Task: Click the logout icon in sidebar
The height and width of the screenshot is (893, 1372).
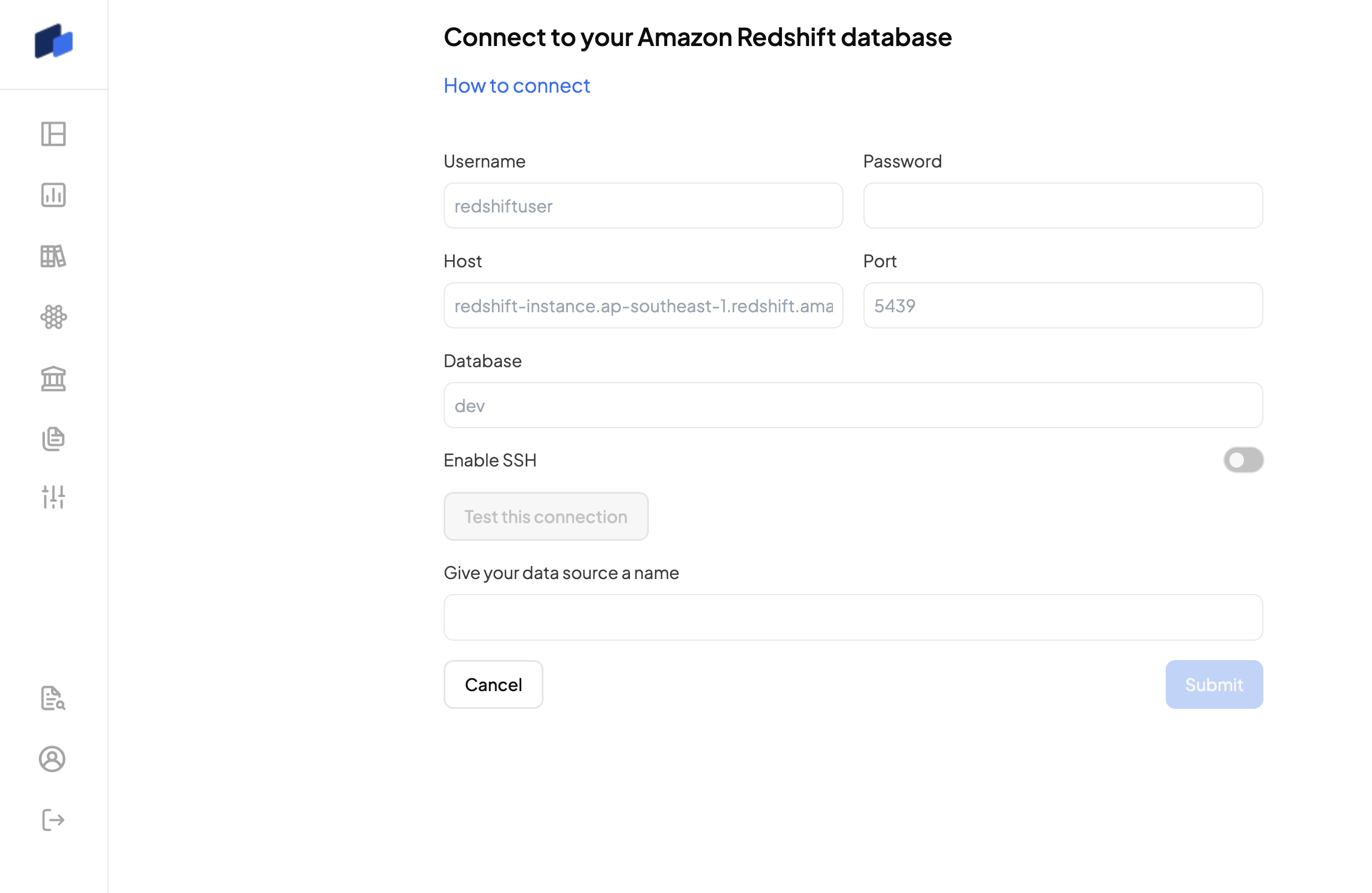Action: [54, 820]
